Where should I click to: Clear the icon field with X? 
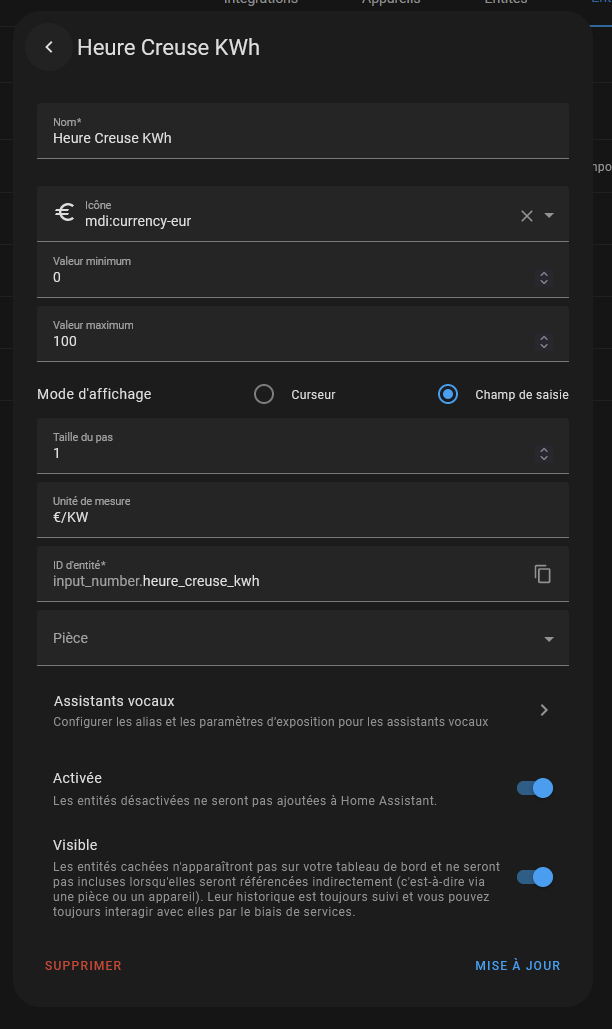527,216
